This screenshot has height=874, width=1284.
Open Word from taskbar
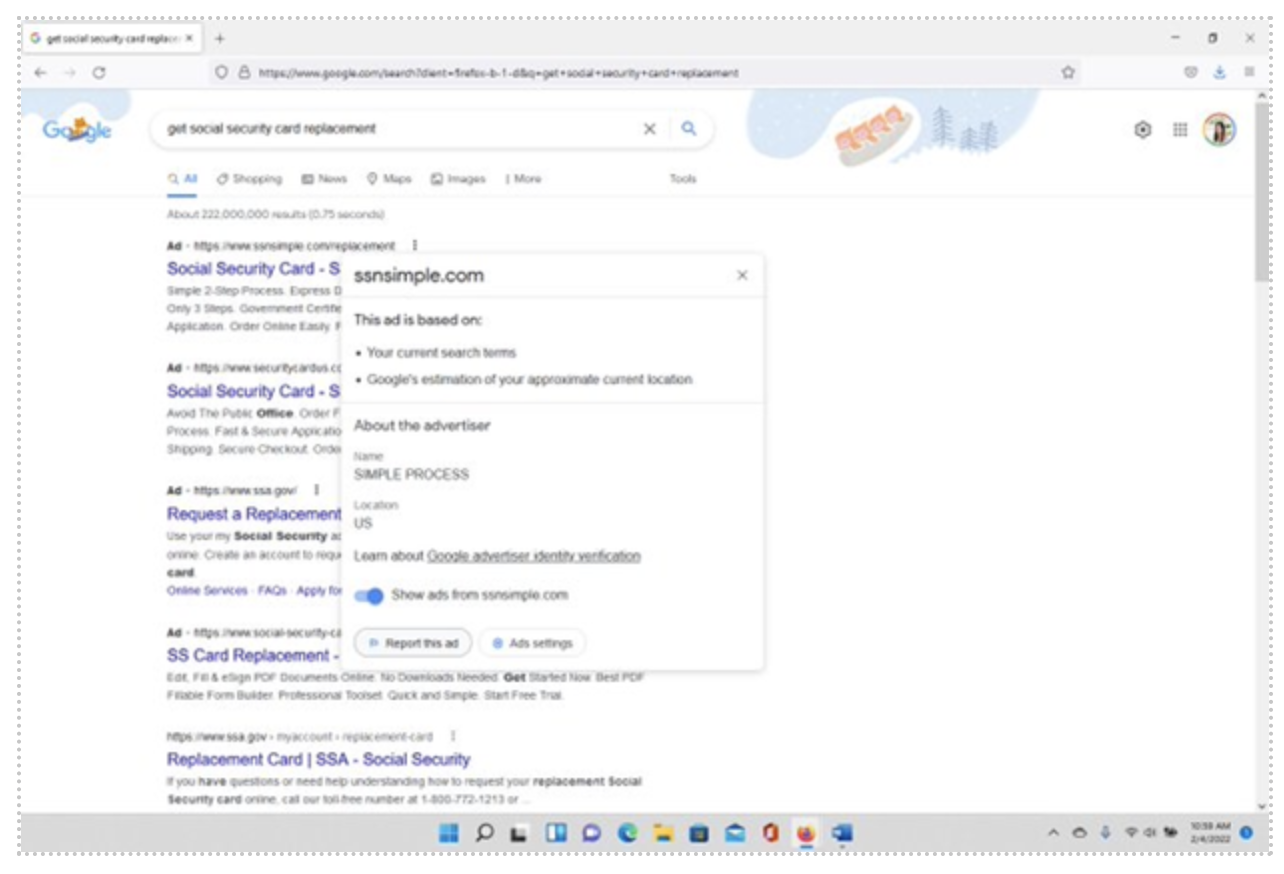(x=842, y=833)
